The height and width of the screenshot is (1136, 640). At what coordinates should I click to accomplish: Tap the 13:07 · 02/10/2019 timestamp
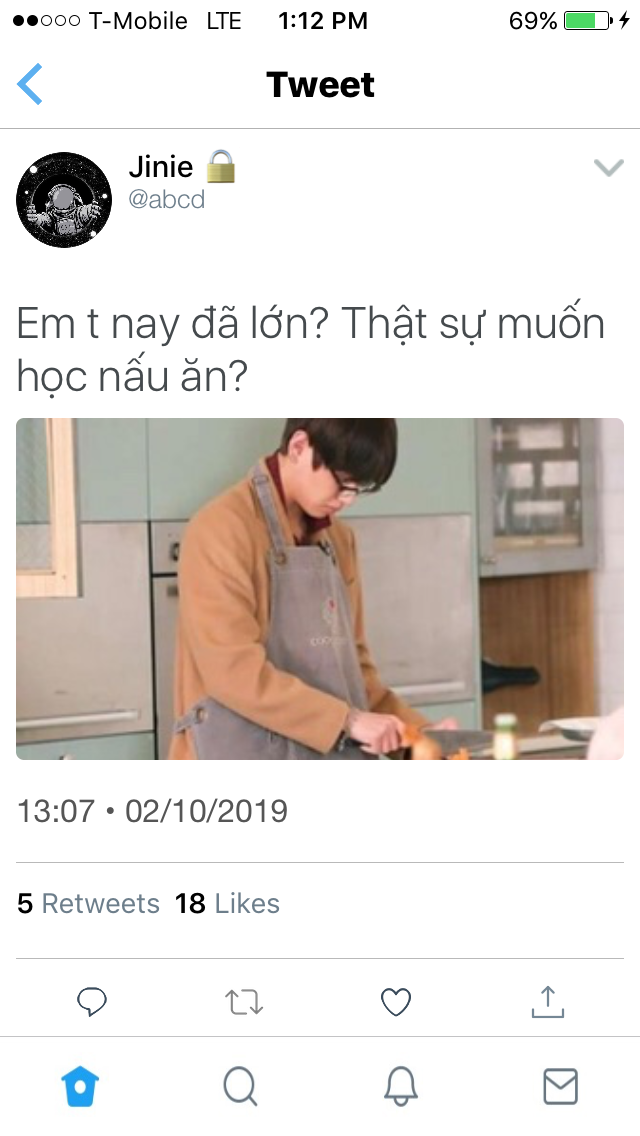click(152, 811)
